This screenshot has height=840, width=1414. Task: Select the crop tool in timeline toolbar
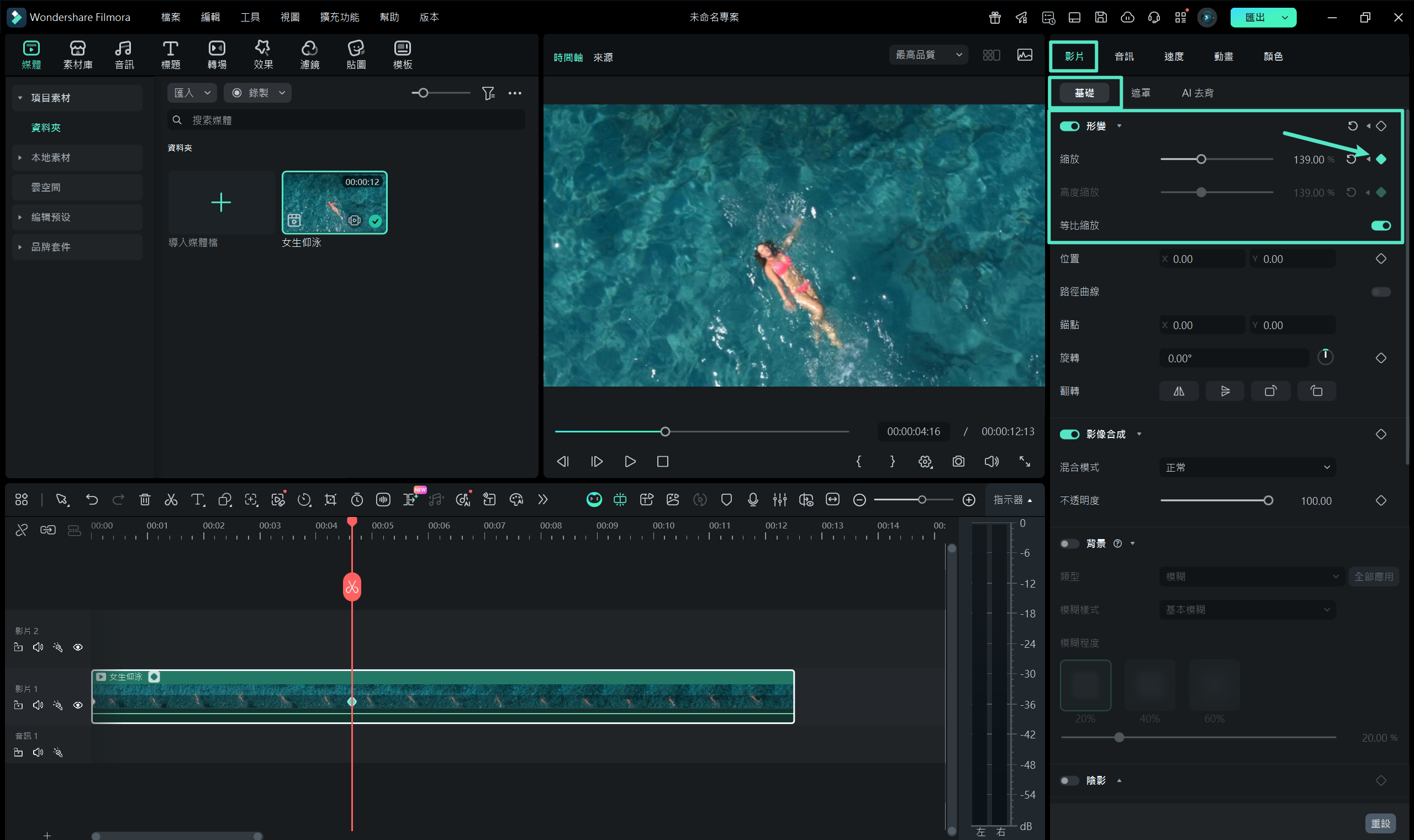click(x=330, y=499)
